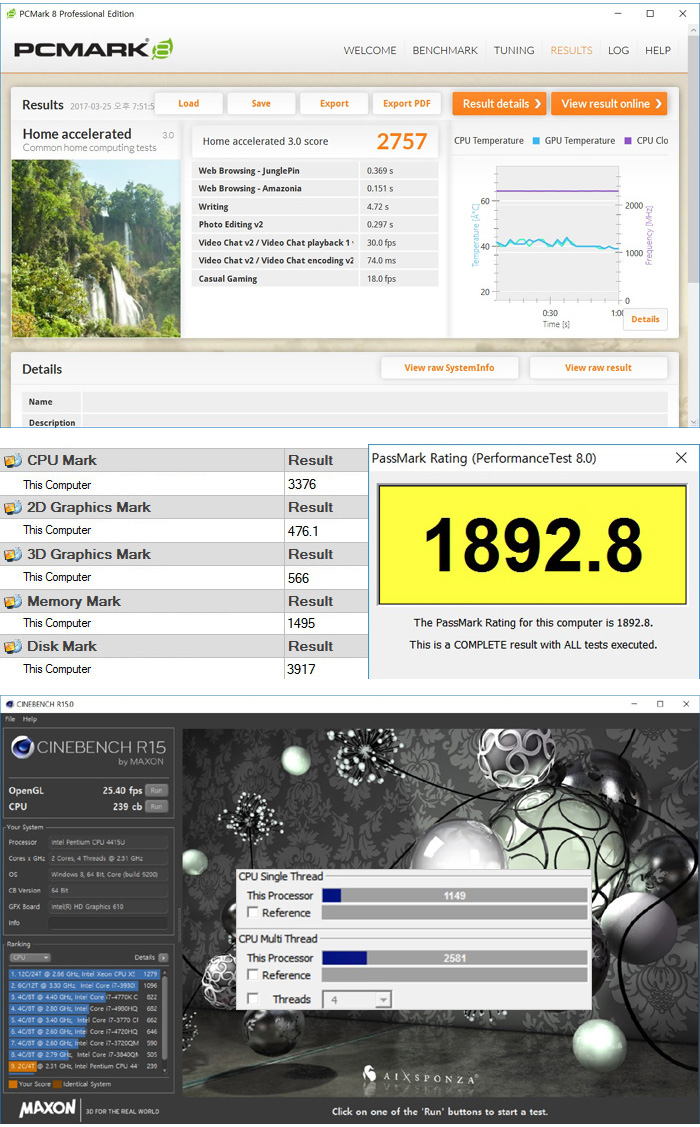Click the 2D Graphics Mark header icon
This screenshot has height=1127, width=700.
13,508
